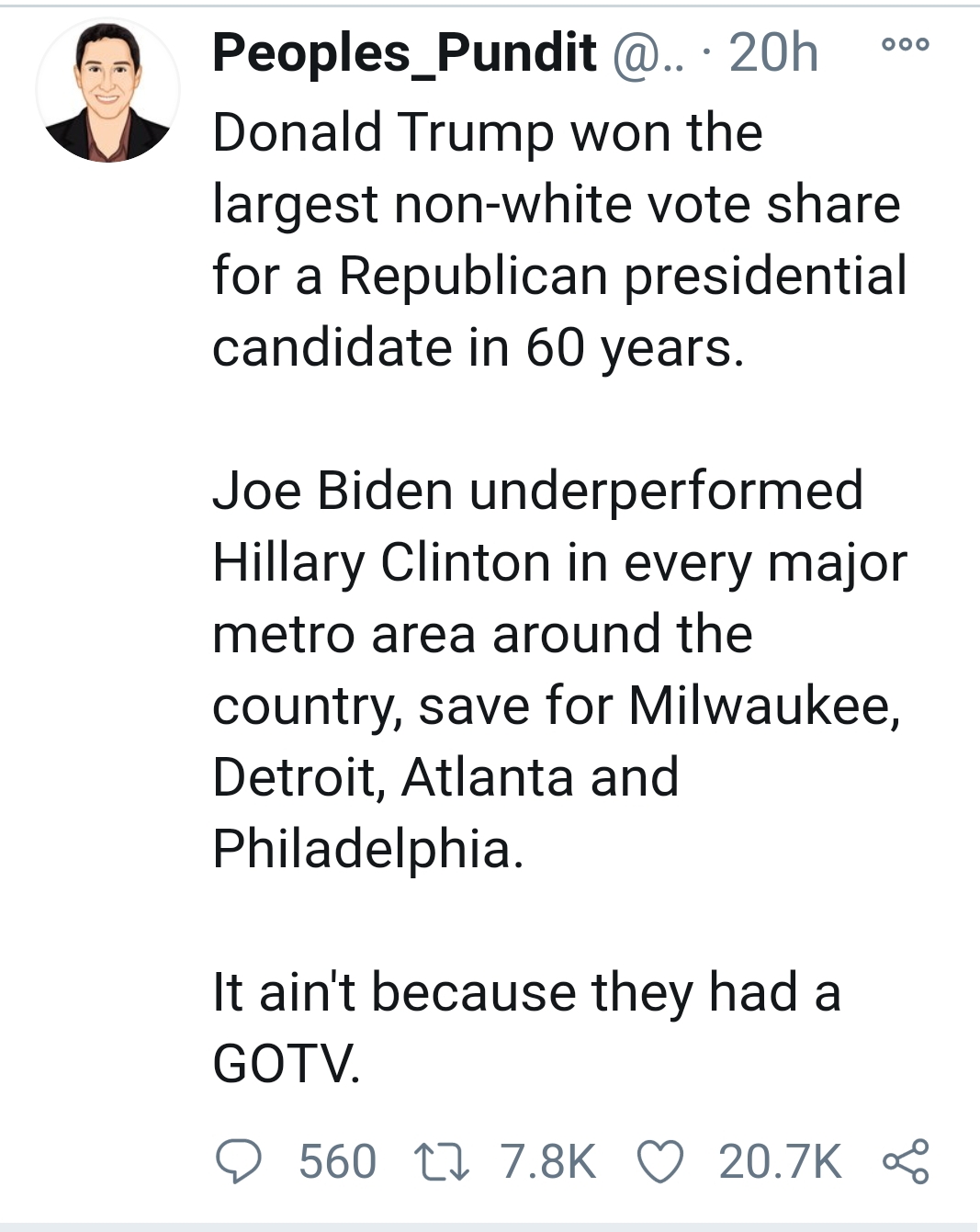The width and height of the screenshot is (980, 1232).
Task: Retweet this post using the arrows icon
Action: pyautogui.click(x=443, y=1161)
